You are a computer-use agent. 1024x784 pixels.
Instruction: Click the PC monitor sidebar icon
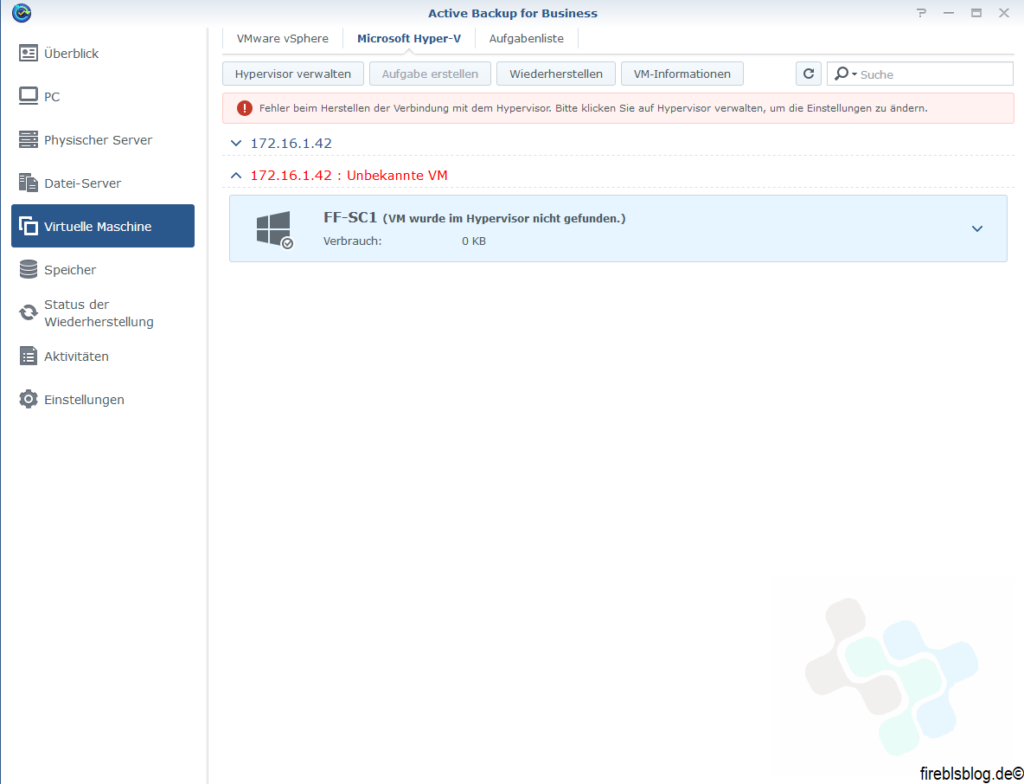[28, 96]
